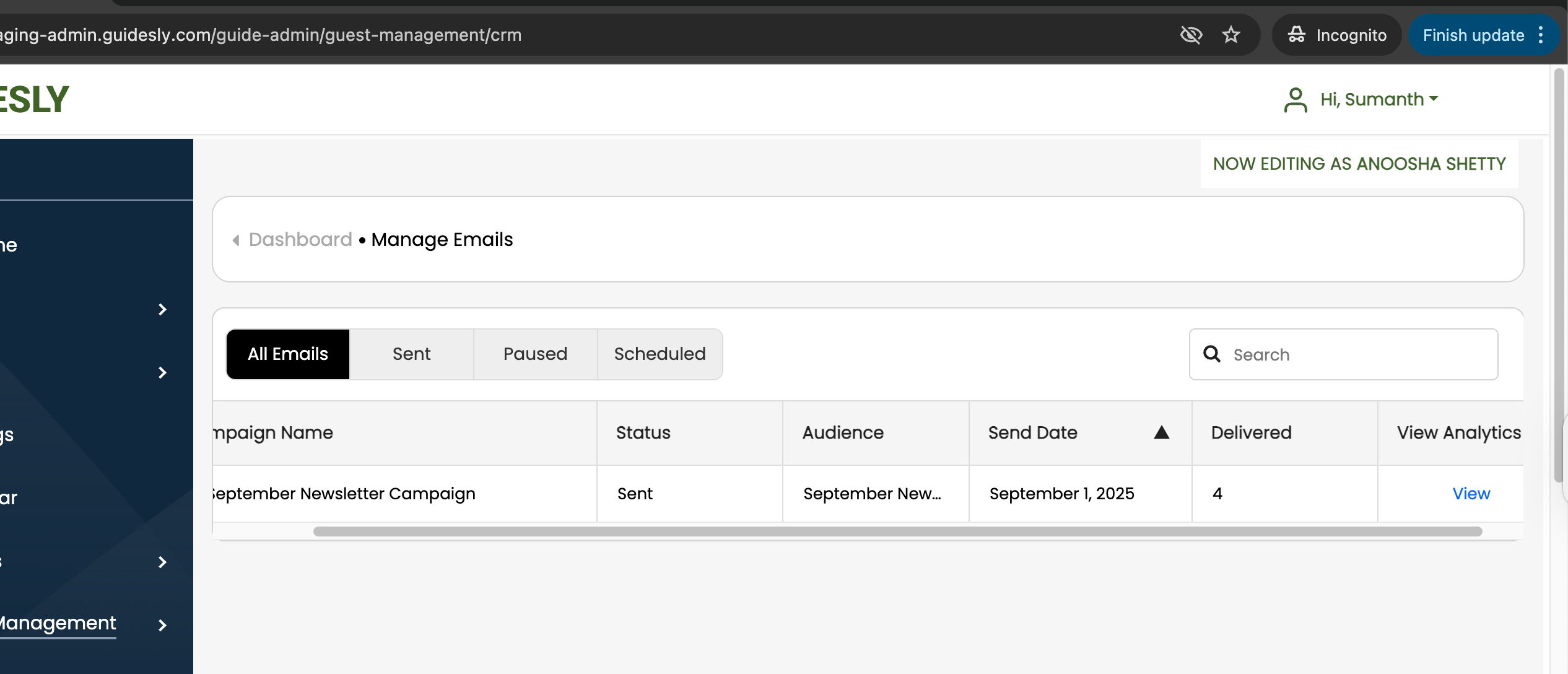Screen dimensions: 1568x674
Task: Toggle Send Date sort arrow
Action: 1161,432
